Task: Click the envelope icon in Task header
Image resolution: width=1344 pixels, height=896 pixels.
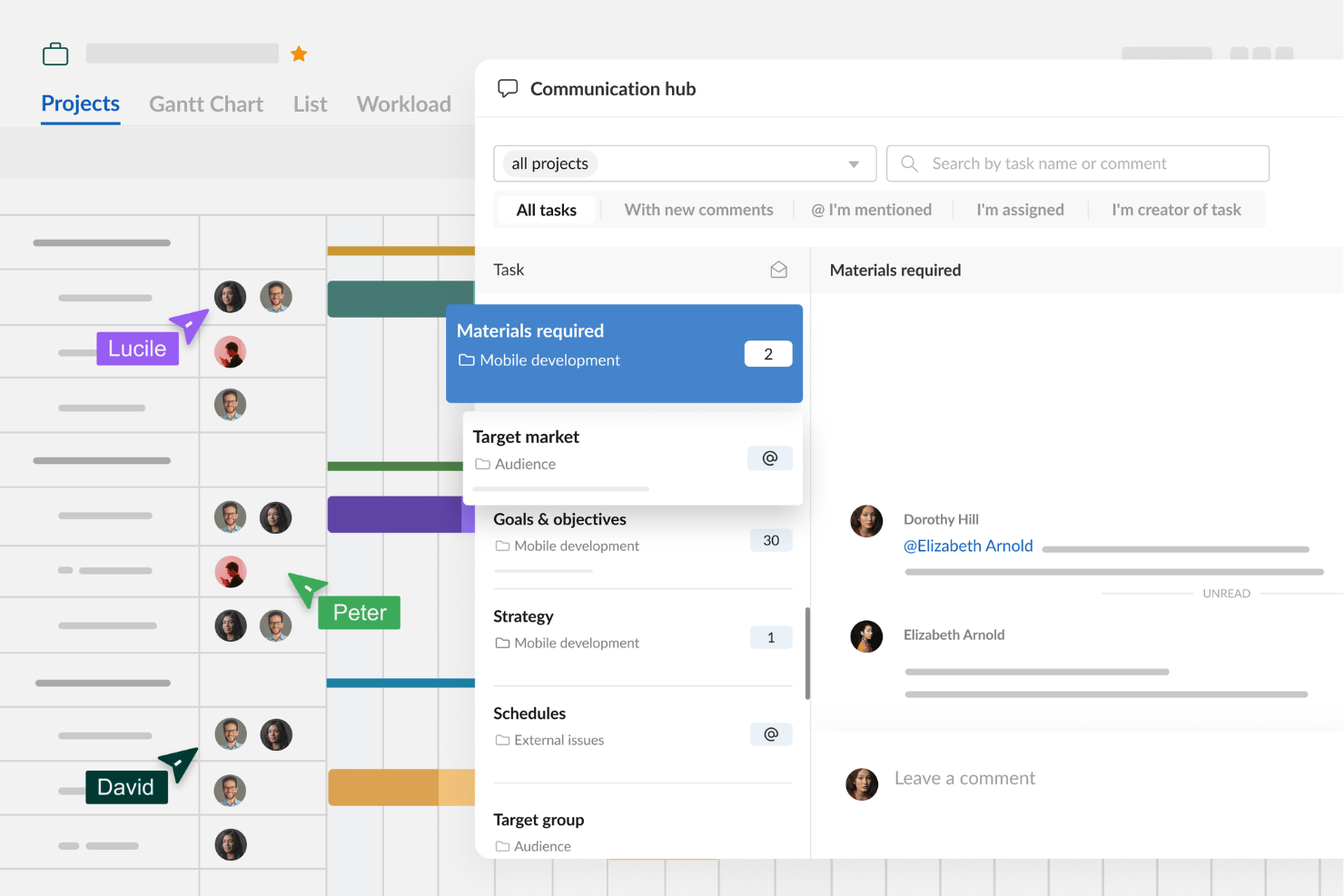Action: [x=778, y=270]
